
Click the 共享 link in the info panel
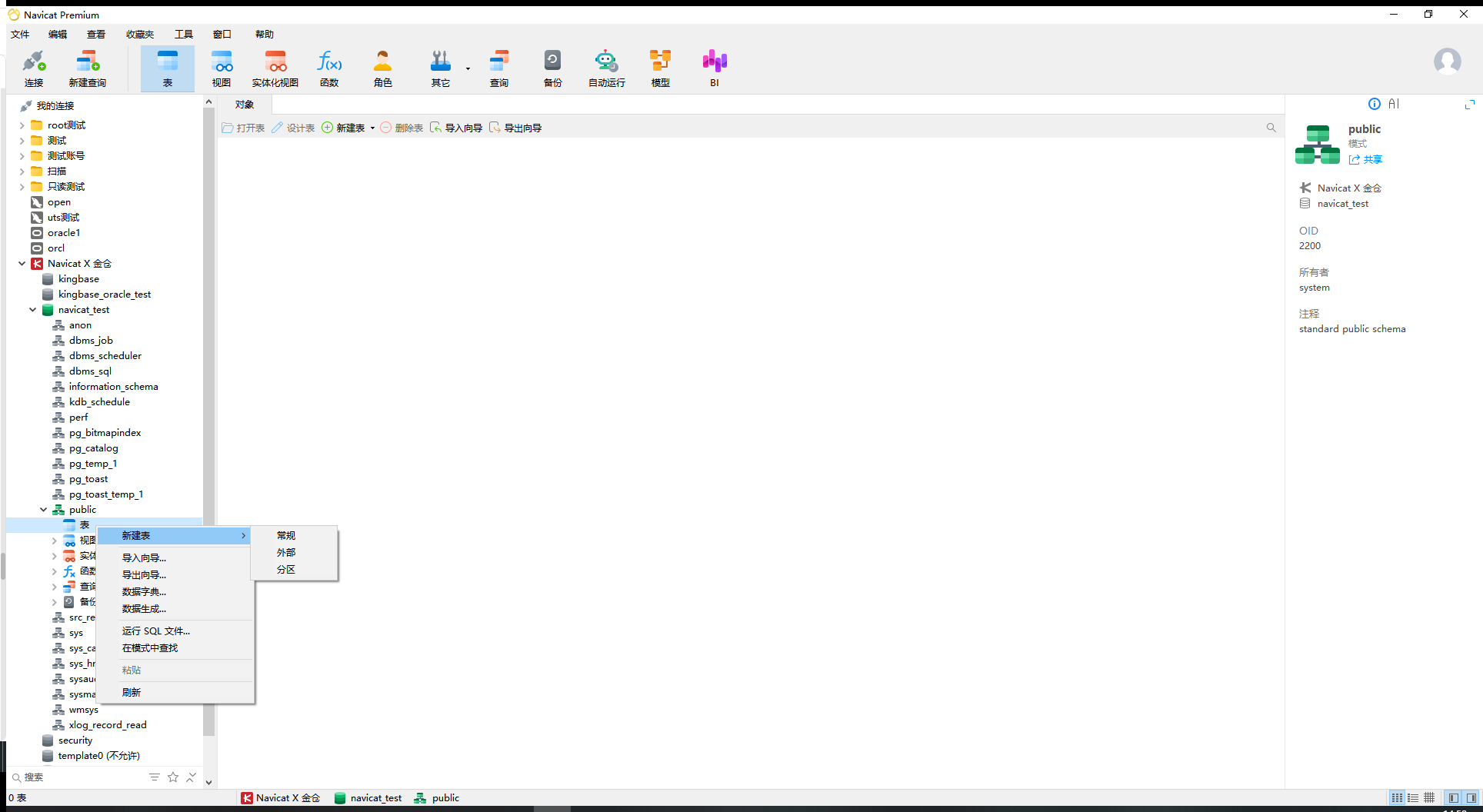pos(1366,160)
